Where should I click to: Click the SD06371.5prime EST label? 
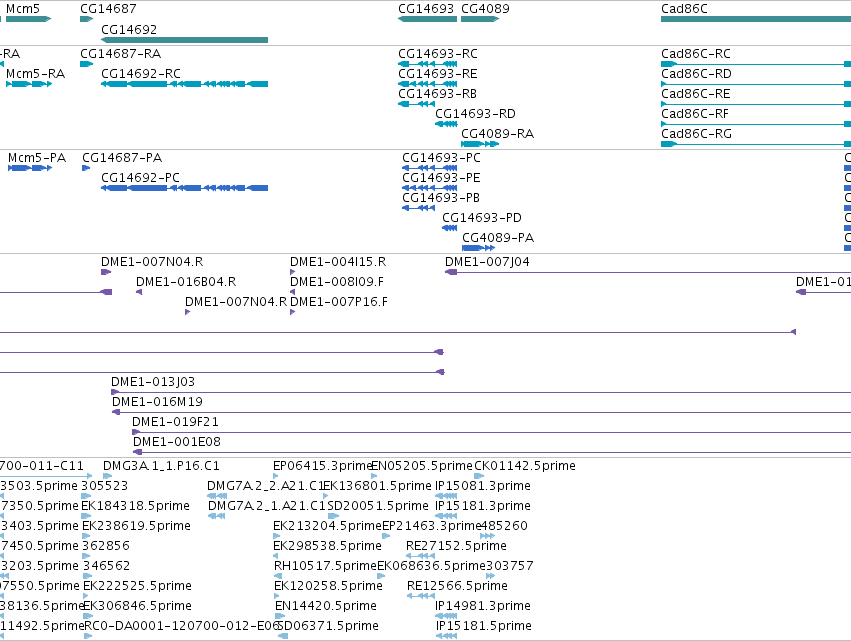328,627
